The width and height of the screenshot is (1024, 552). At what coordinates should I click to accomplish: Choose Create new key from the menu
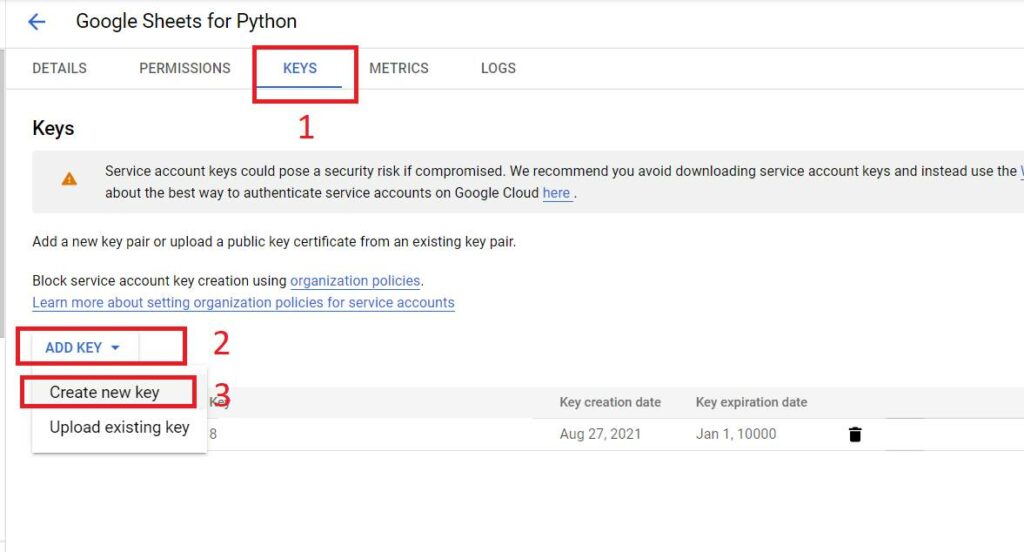pyautogui.click(x=105, y=392)
